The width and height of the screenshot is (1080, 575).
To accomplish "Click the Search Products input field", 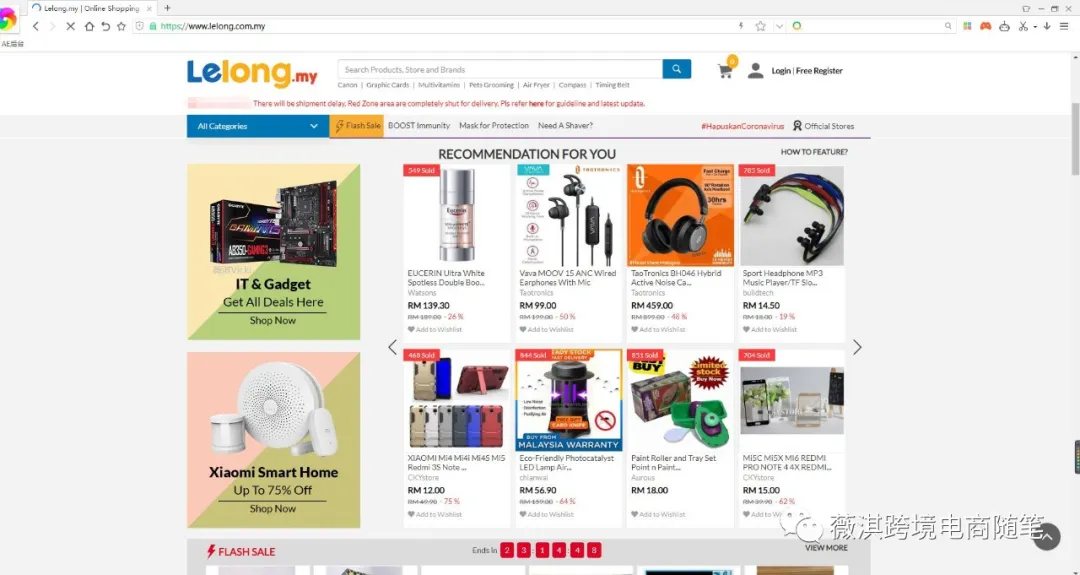I will (x=500, y=69).
